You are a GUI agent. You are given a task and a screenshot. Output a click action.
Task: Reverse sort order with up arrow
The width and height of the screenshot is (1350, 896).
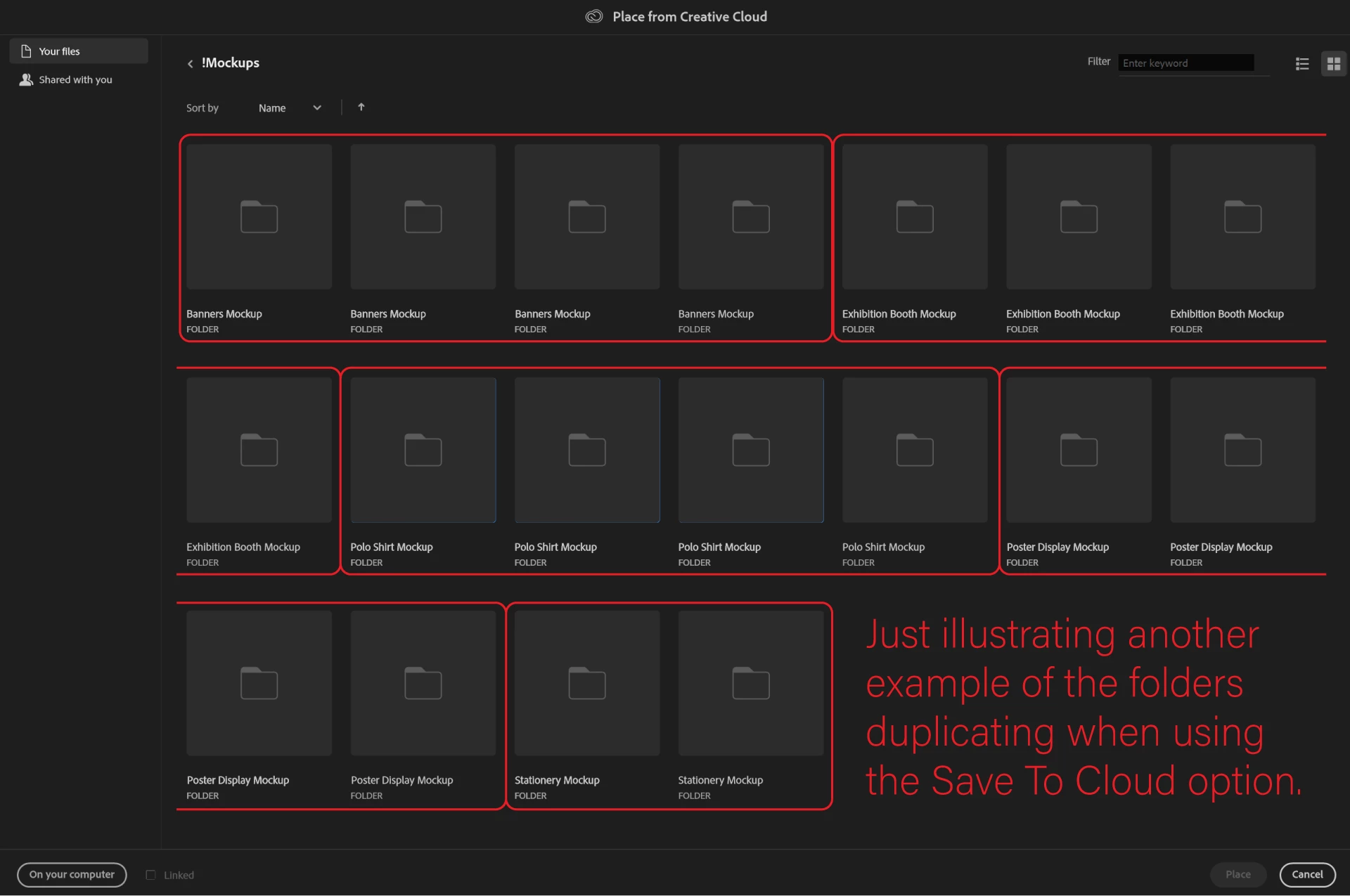click(361, 107)
